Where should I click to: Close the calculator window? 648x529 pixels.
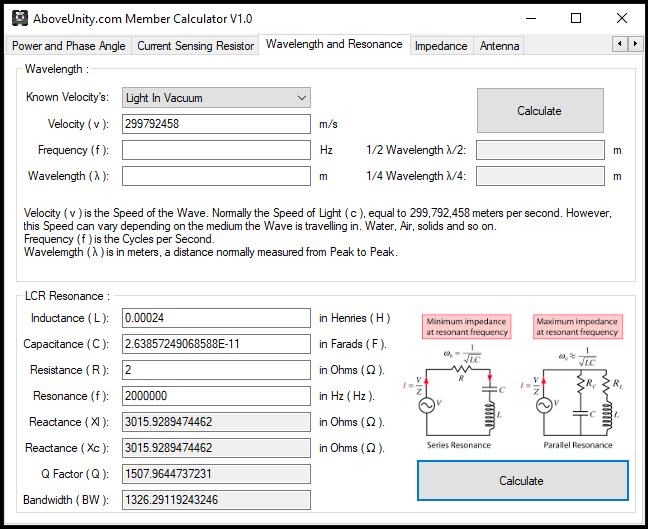(x=622, y=18)
